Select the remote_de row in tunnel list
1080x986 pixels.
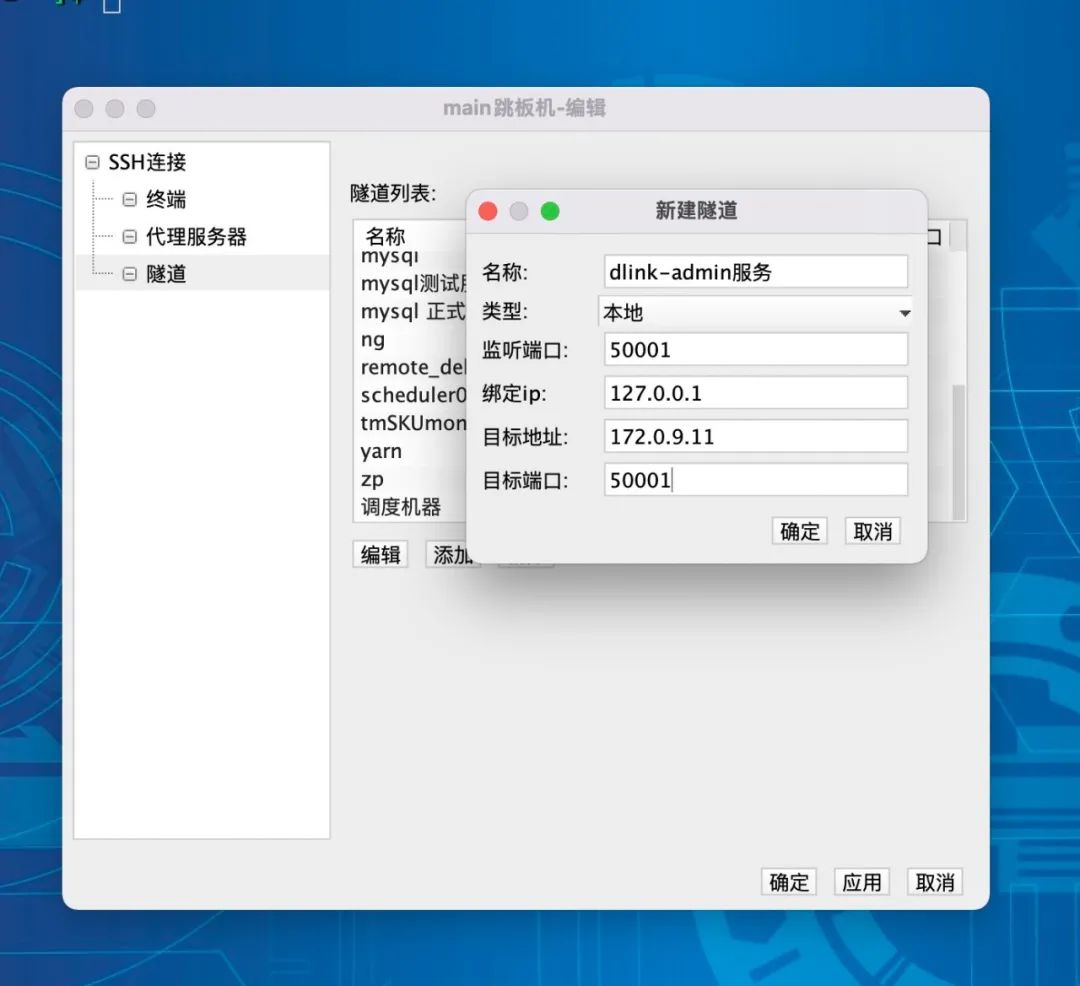click(x=411, y=367)
